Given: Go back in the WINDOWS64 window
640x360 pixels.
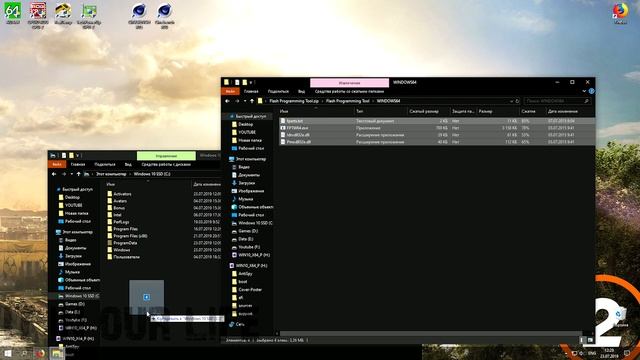Looking at the screenshot, I should coord(227,101).
